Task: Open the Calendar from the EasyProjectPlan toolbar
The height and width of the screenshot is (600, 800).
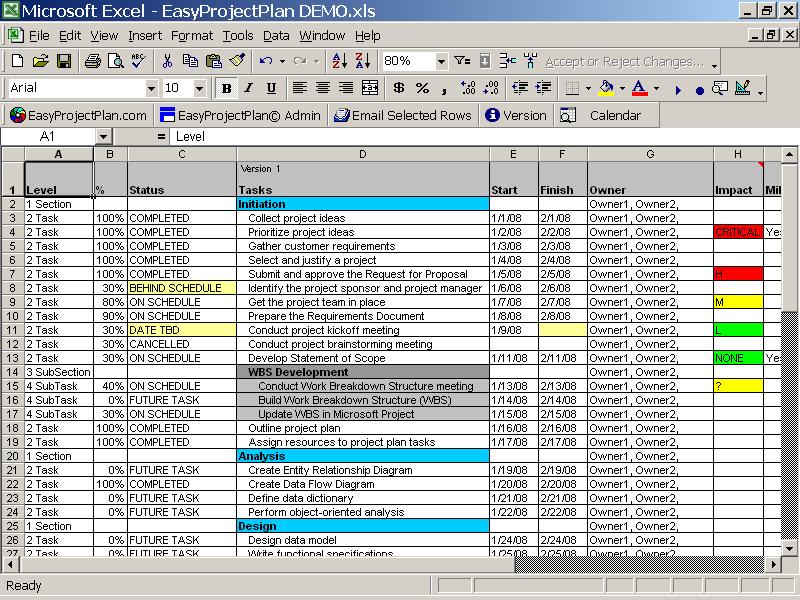Action: [x=600, y=114]
